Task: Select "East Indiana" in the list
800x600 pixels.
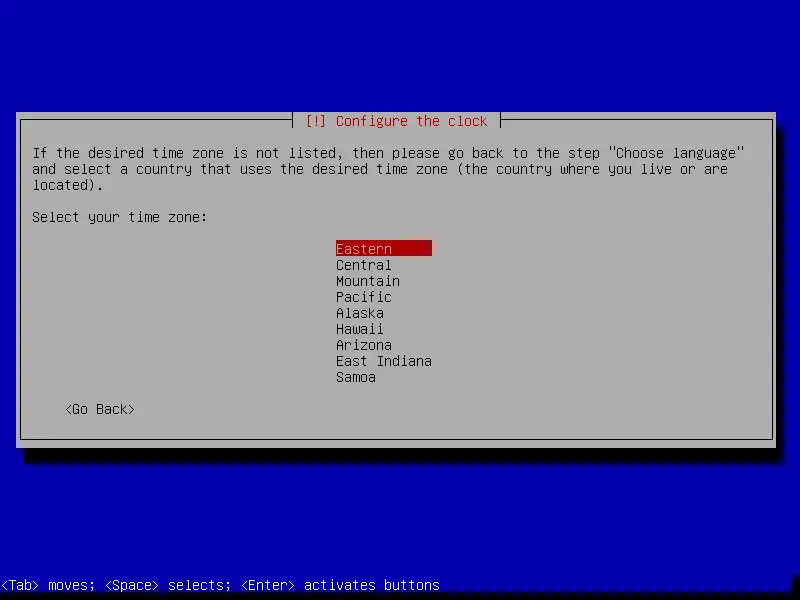Action: point(383,360)
